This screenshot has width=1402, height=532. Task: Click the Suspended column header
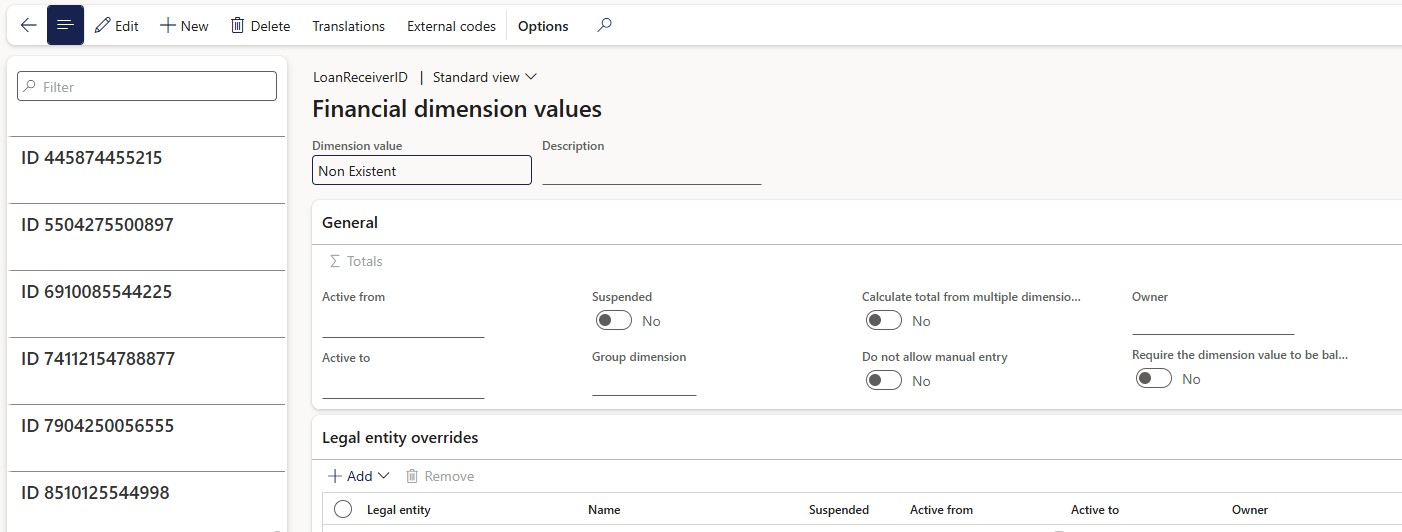click(839, 510)
